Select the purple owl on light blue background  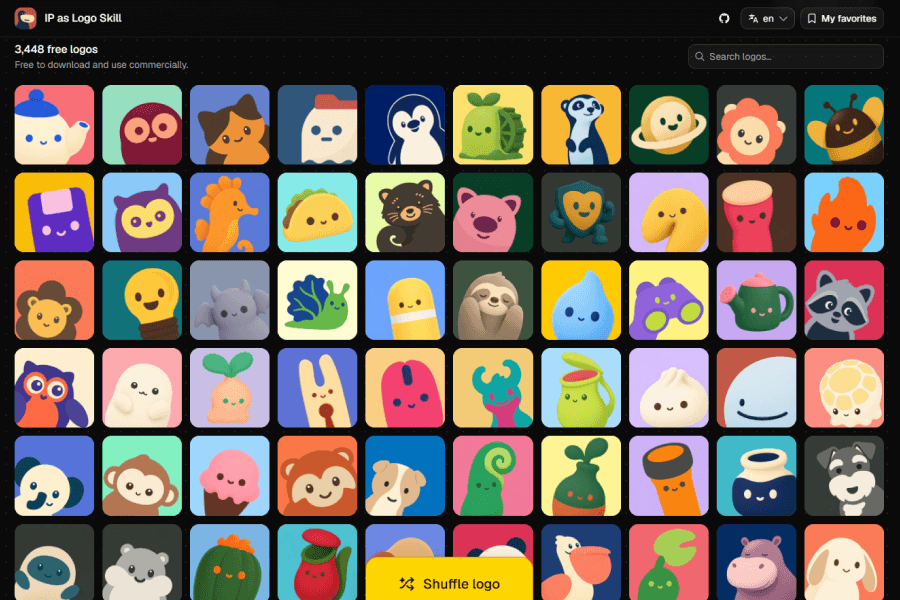click(x=142, y=212)
